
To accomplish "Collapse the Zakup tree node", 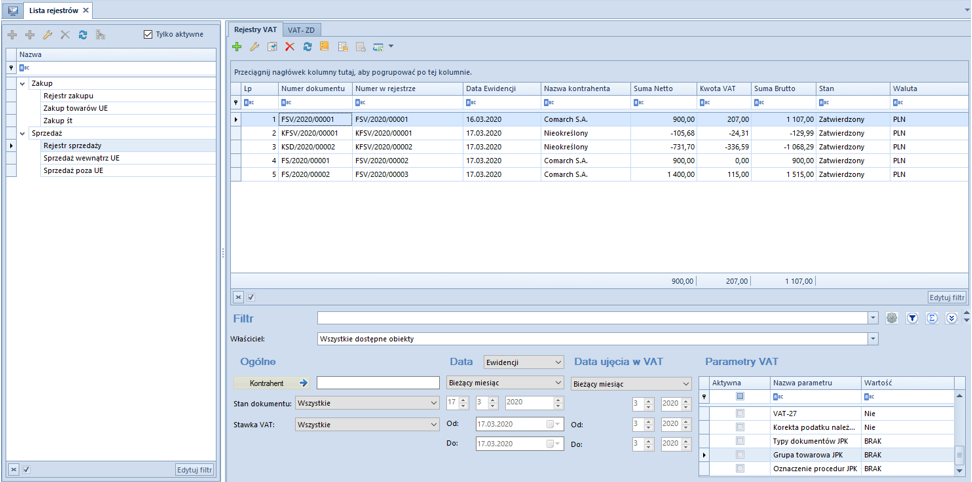I will pyautogui.click(x=23, y=84).
